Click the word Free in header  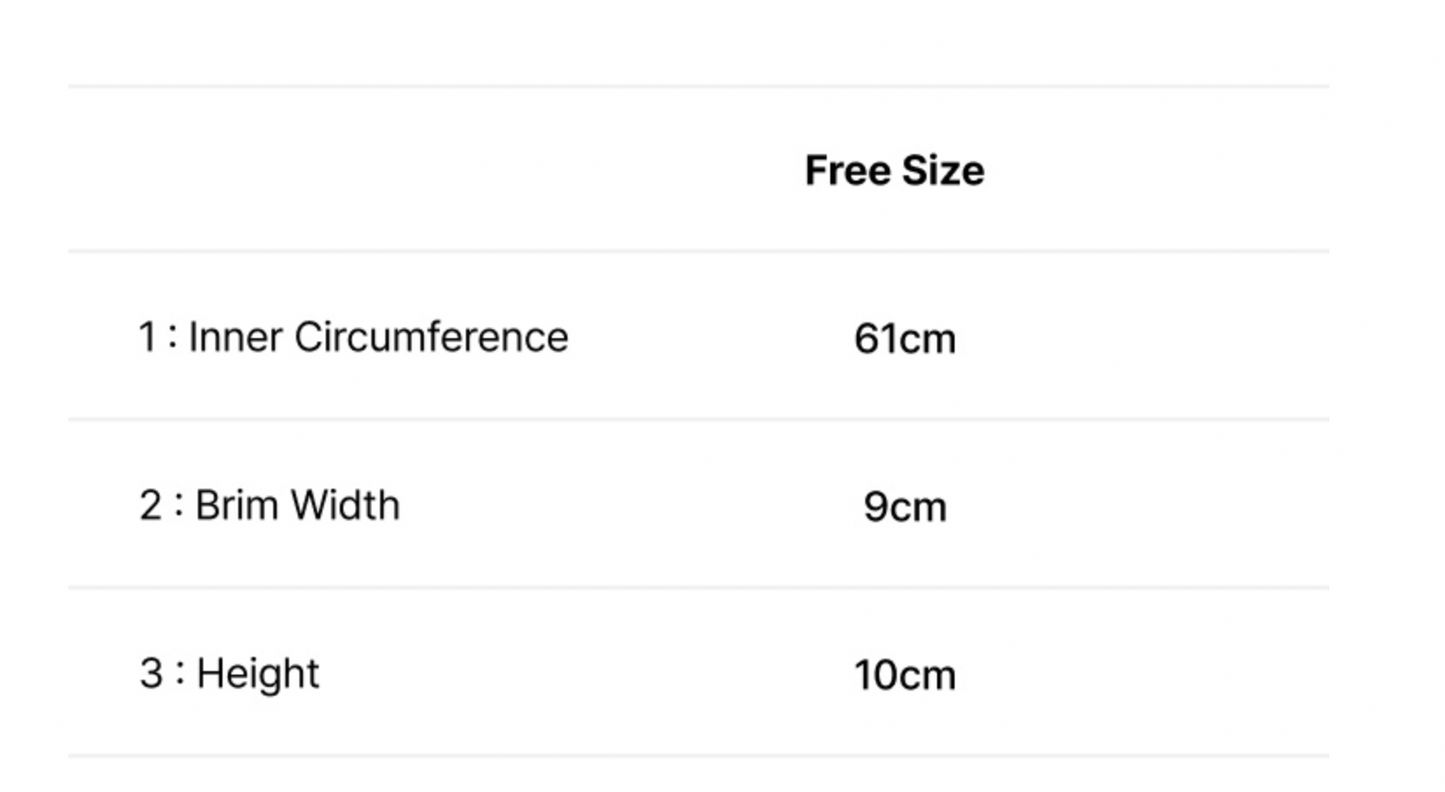[844, 171]
